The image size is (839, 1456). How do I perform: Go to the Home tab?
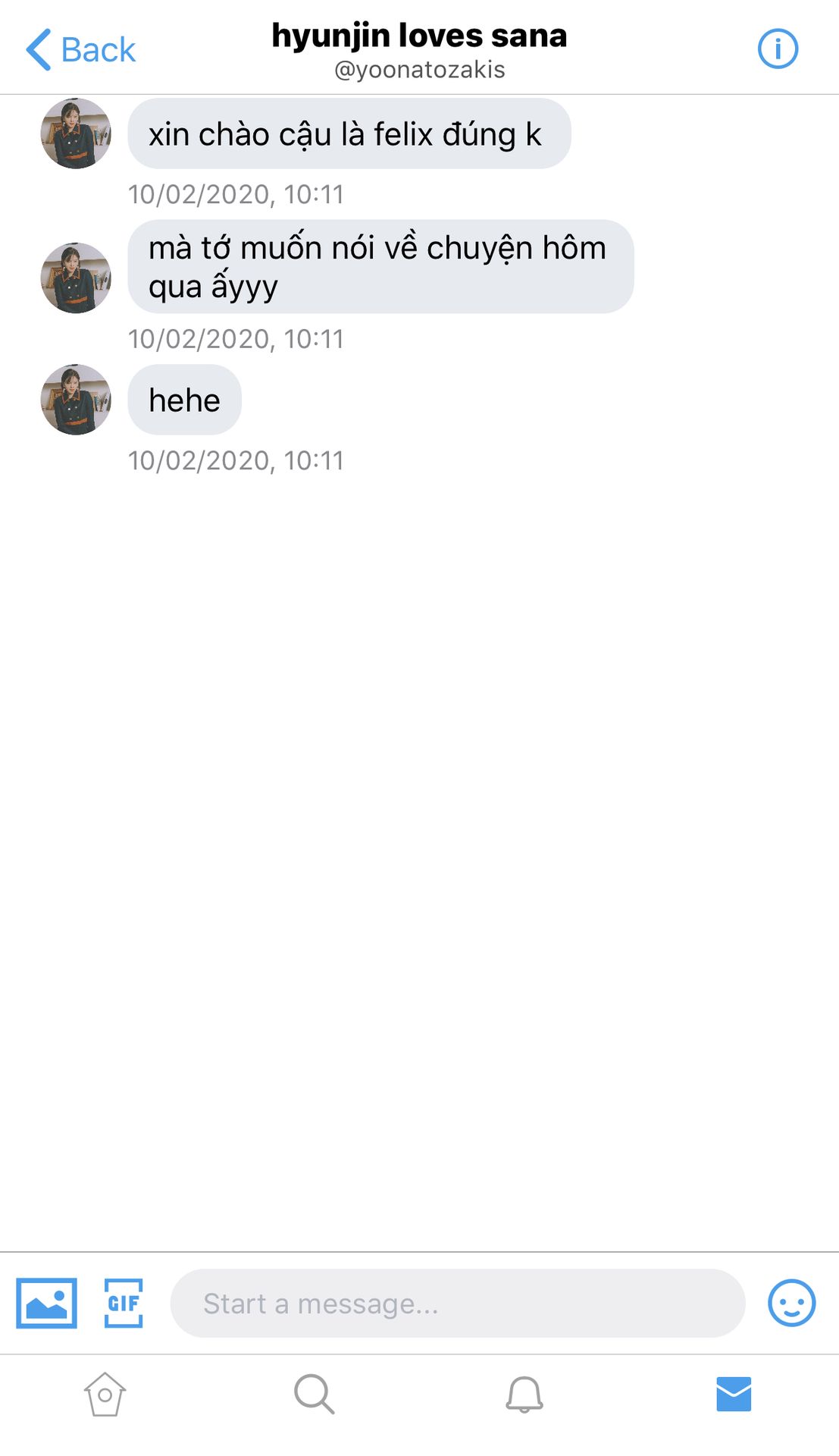(105, 1394)
